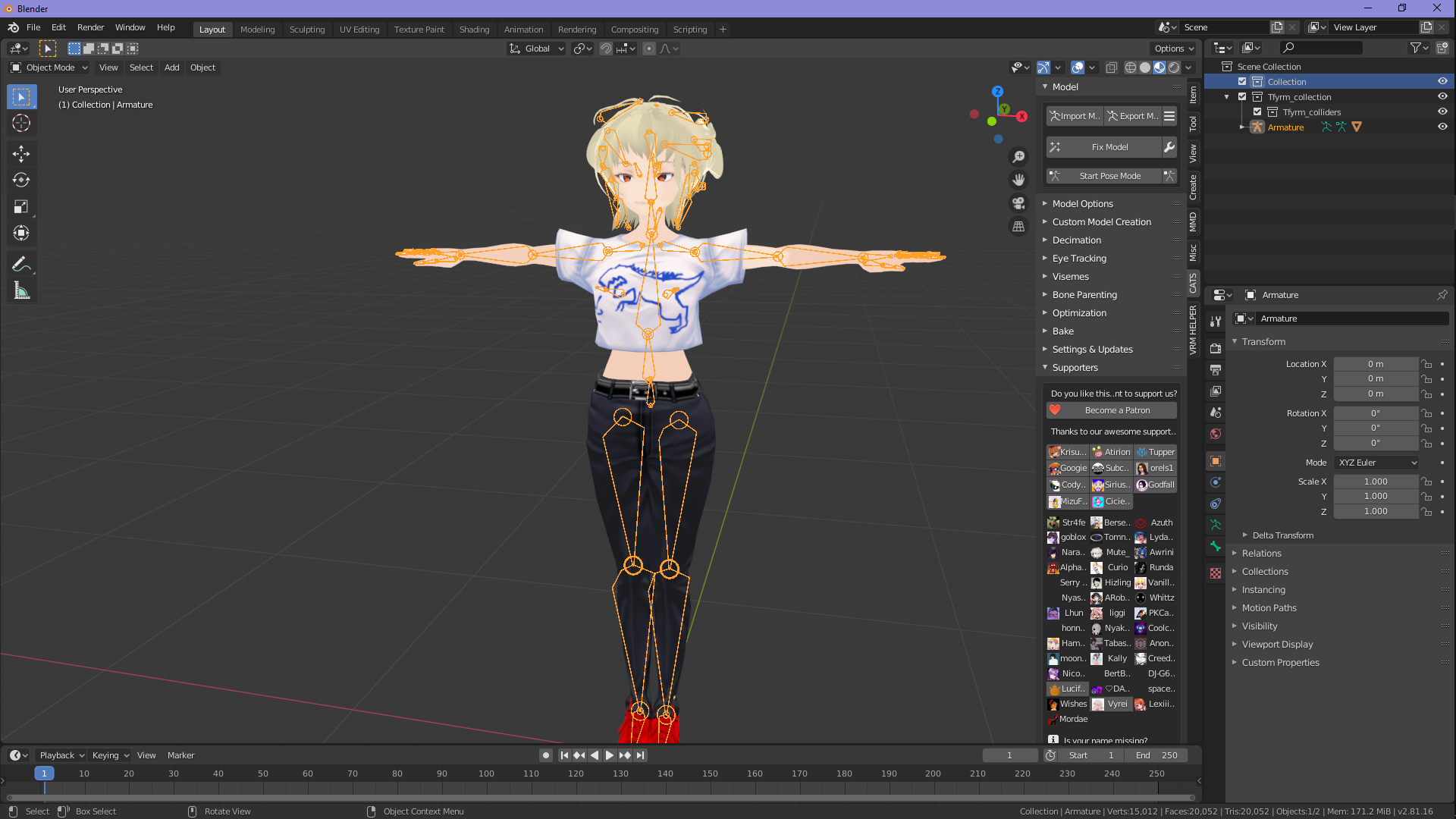Activate the Select Box tool

coord(21,96)
